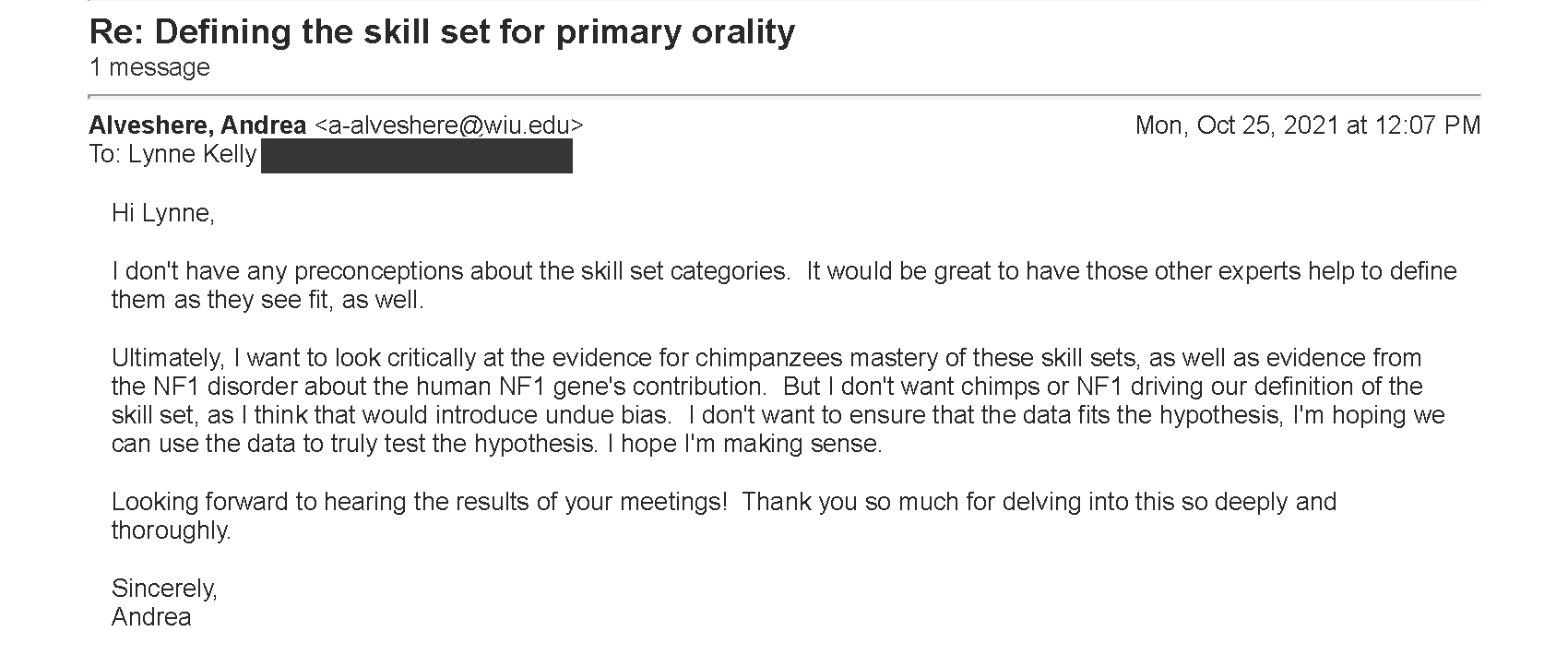Click the signature 'Andrea' at the bottom
The image size is (1568, 667).
coord(151,617)
